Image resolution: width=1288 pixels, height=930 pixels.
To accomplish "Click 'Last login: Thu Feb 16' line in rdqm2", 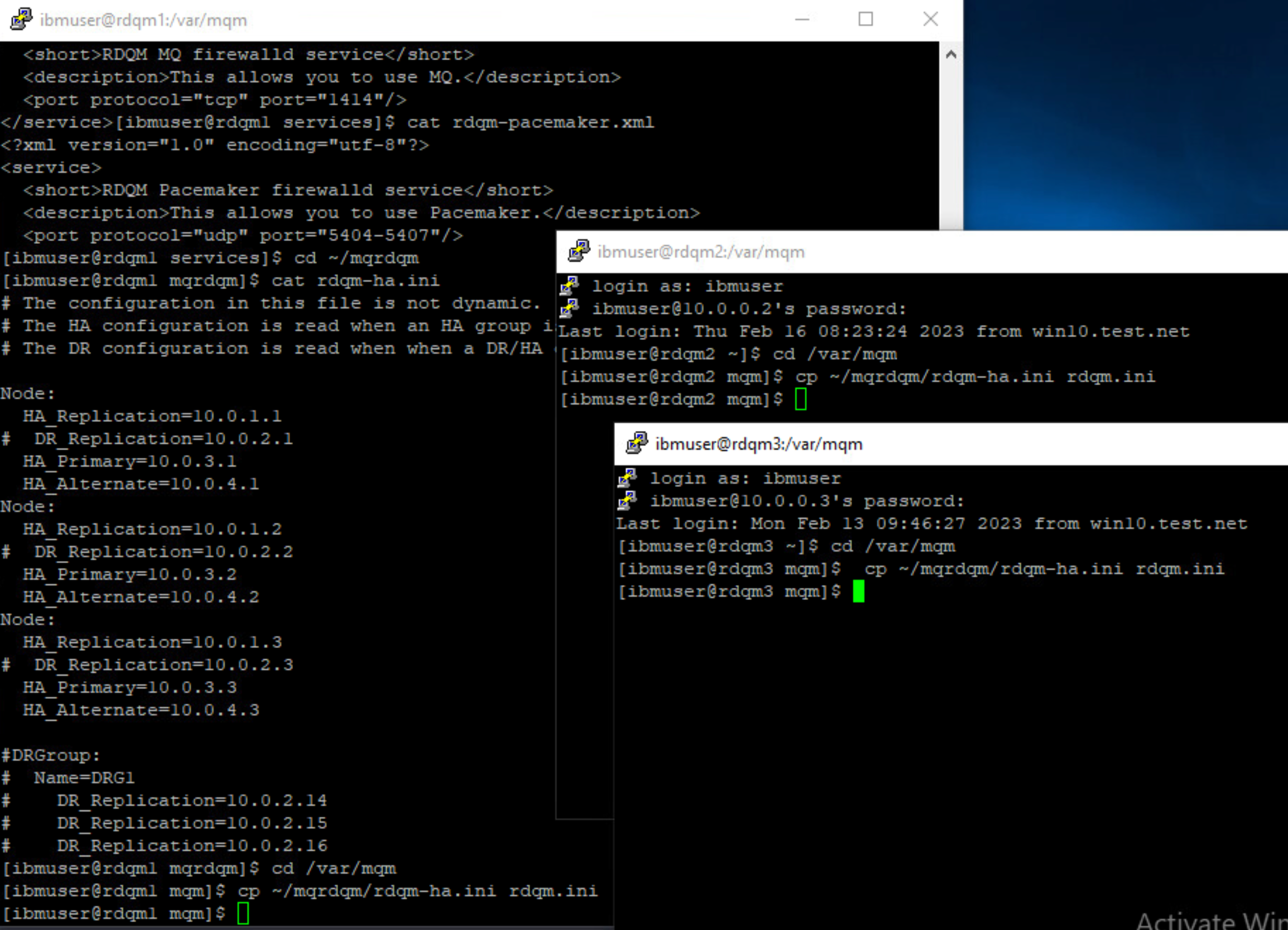I will (x=874, y=331).
